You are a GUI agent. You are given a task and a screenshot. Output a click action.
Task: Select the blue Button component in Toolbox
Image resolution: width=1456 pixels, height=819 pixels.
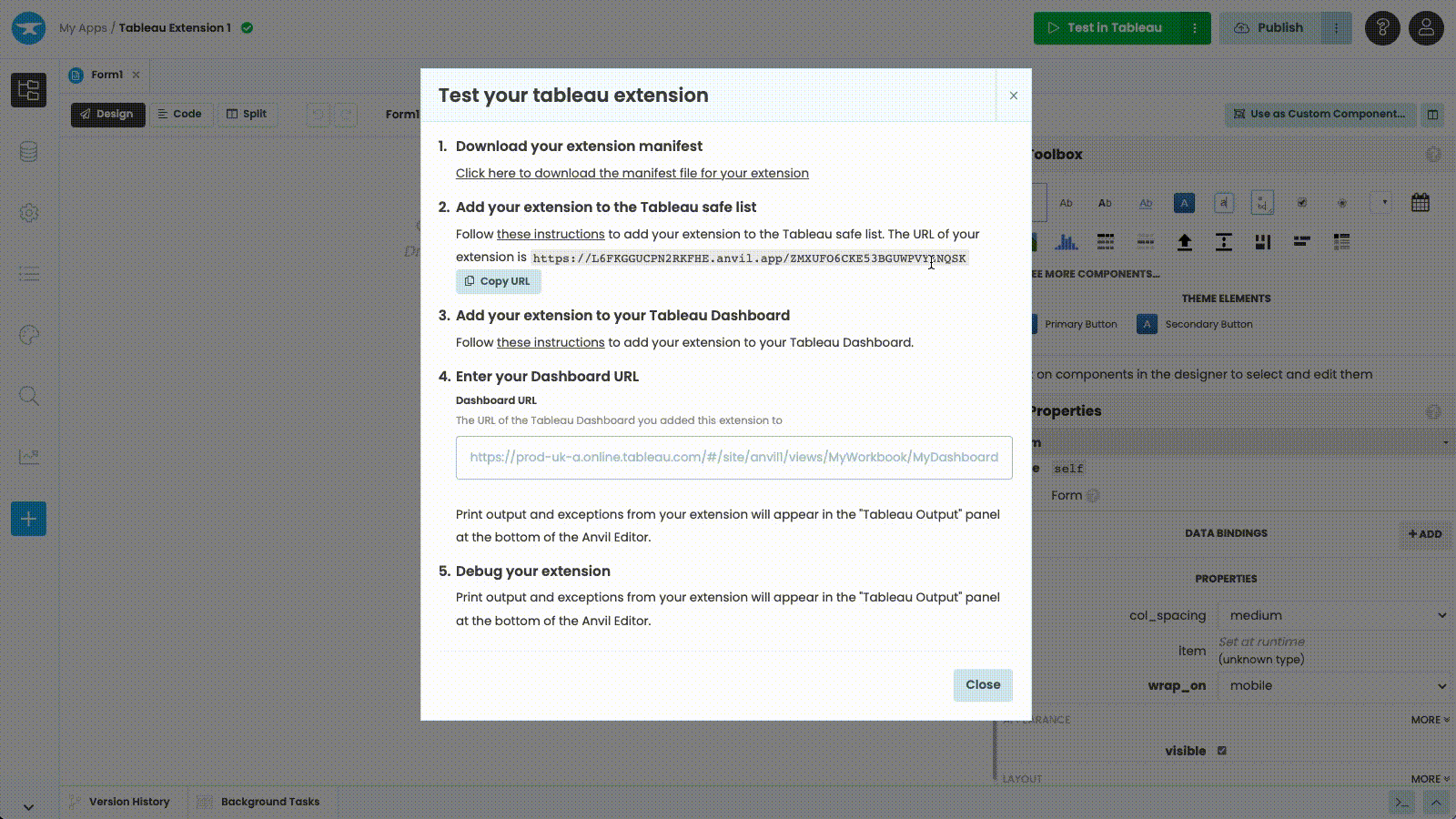[1184, 203]
